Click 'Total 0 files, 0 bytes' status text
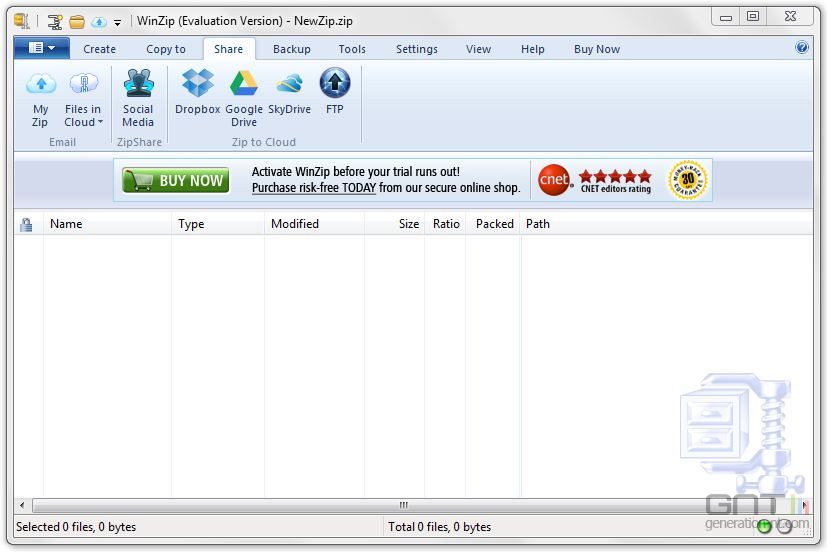 [x=439, y=527]
